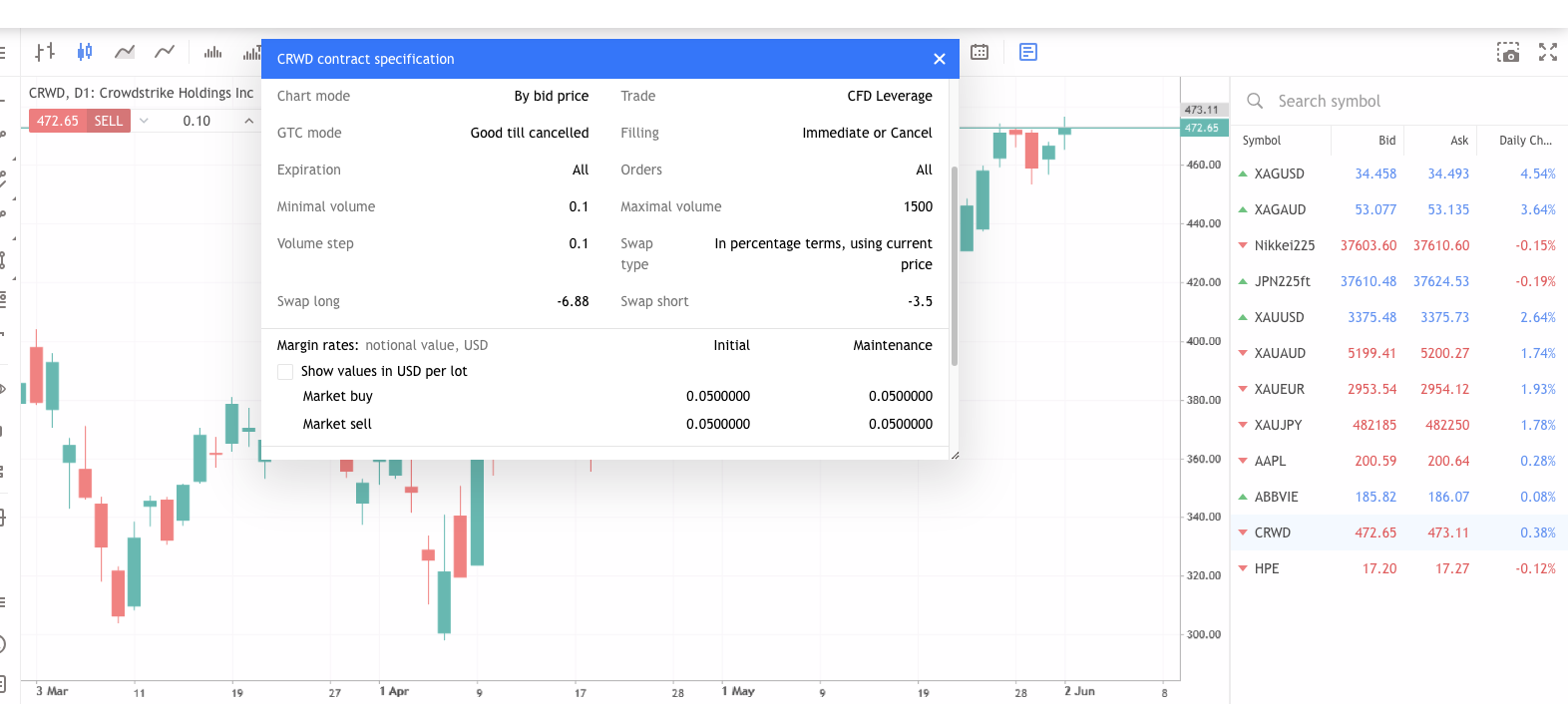Viewport: 1568px width, 707px height.
Task: Sort watchlist by Symbol column
Action: (1261, 141)
